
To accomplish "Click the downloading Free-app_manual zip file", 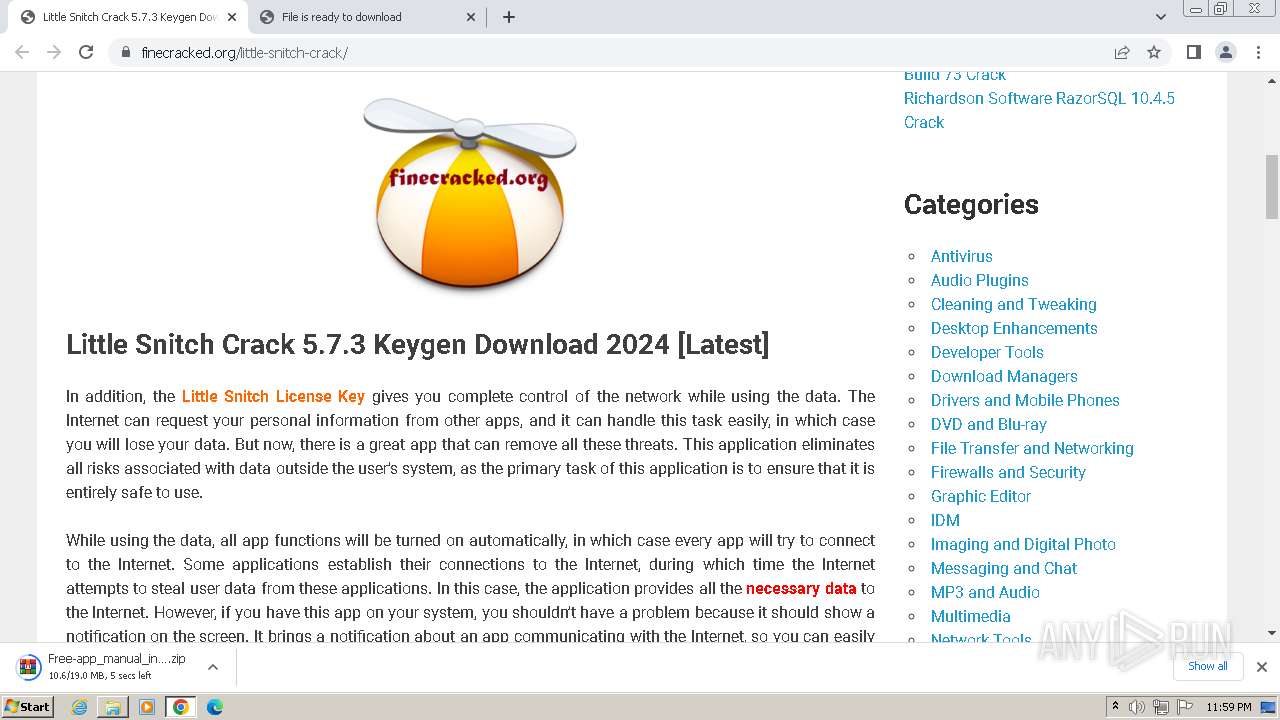I will point(103,666).
